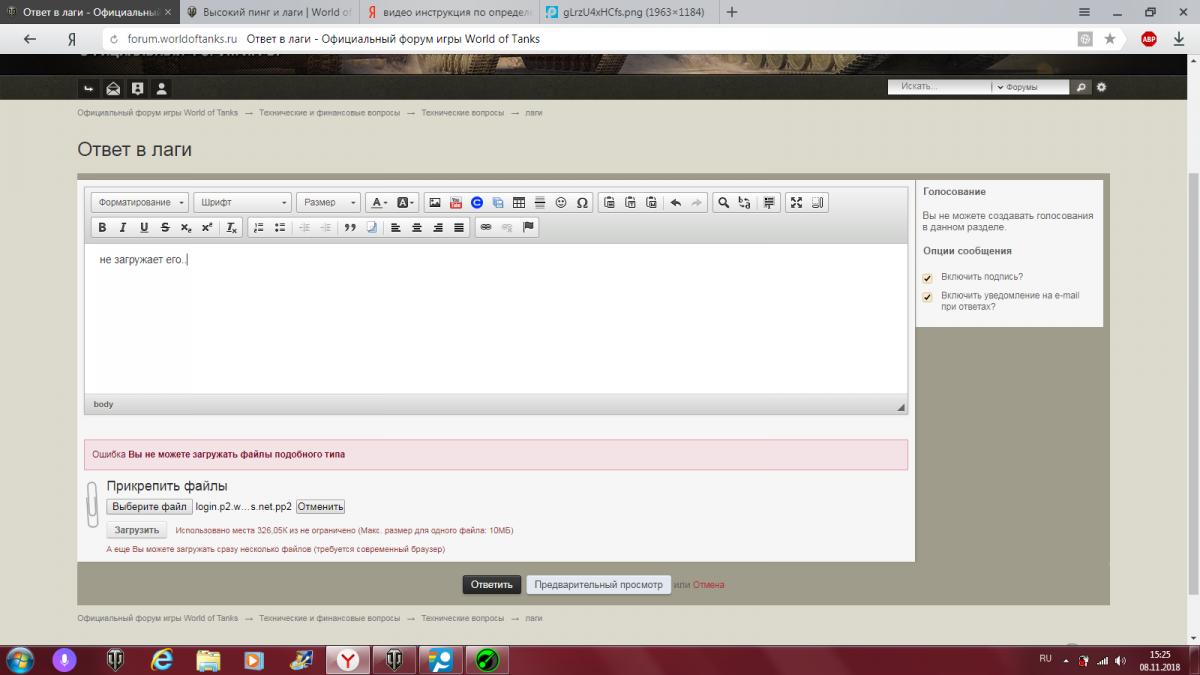
Task: Click Предварительный просмотр button
Action: coord(598,585)
